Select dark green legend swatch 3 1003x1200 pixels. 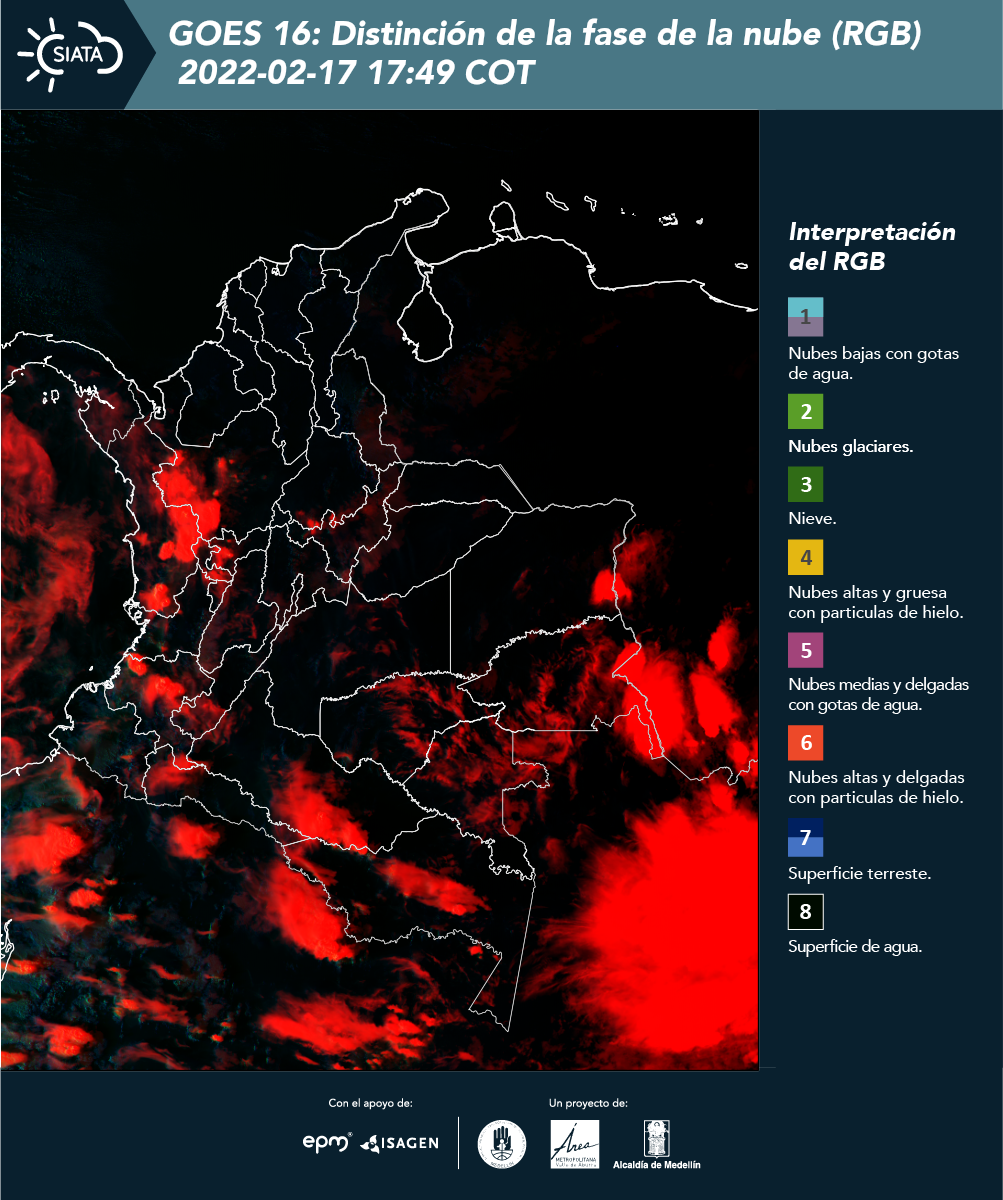click(805, 485)
